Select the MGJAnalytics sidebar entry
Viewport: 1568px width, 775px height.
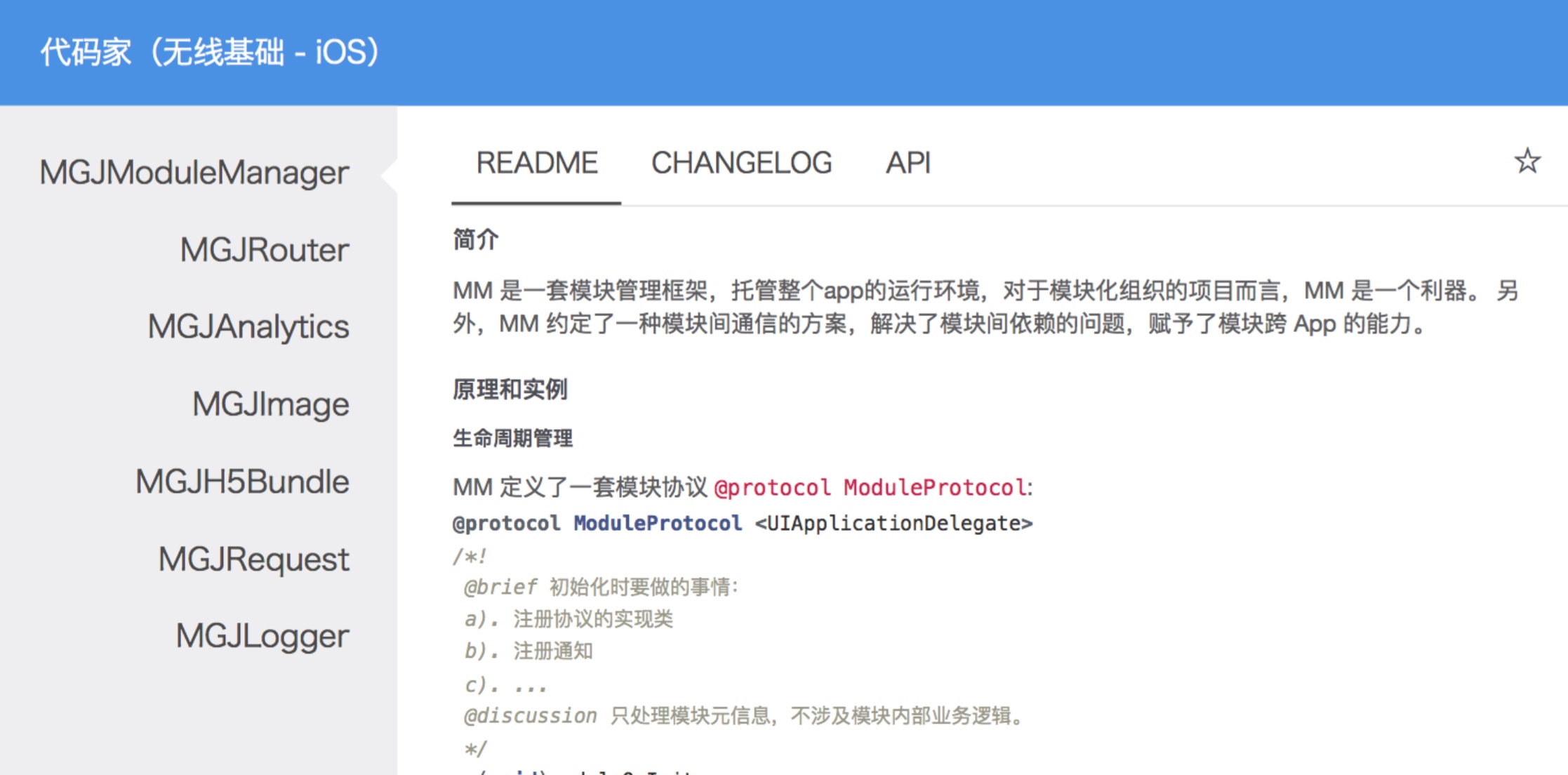[x=248, y=327]
